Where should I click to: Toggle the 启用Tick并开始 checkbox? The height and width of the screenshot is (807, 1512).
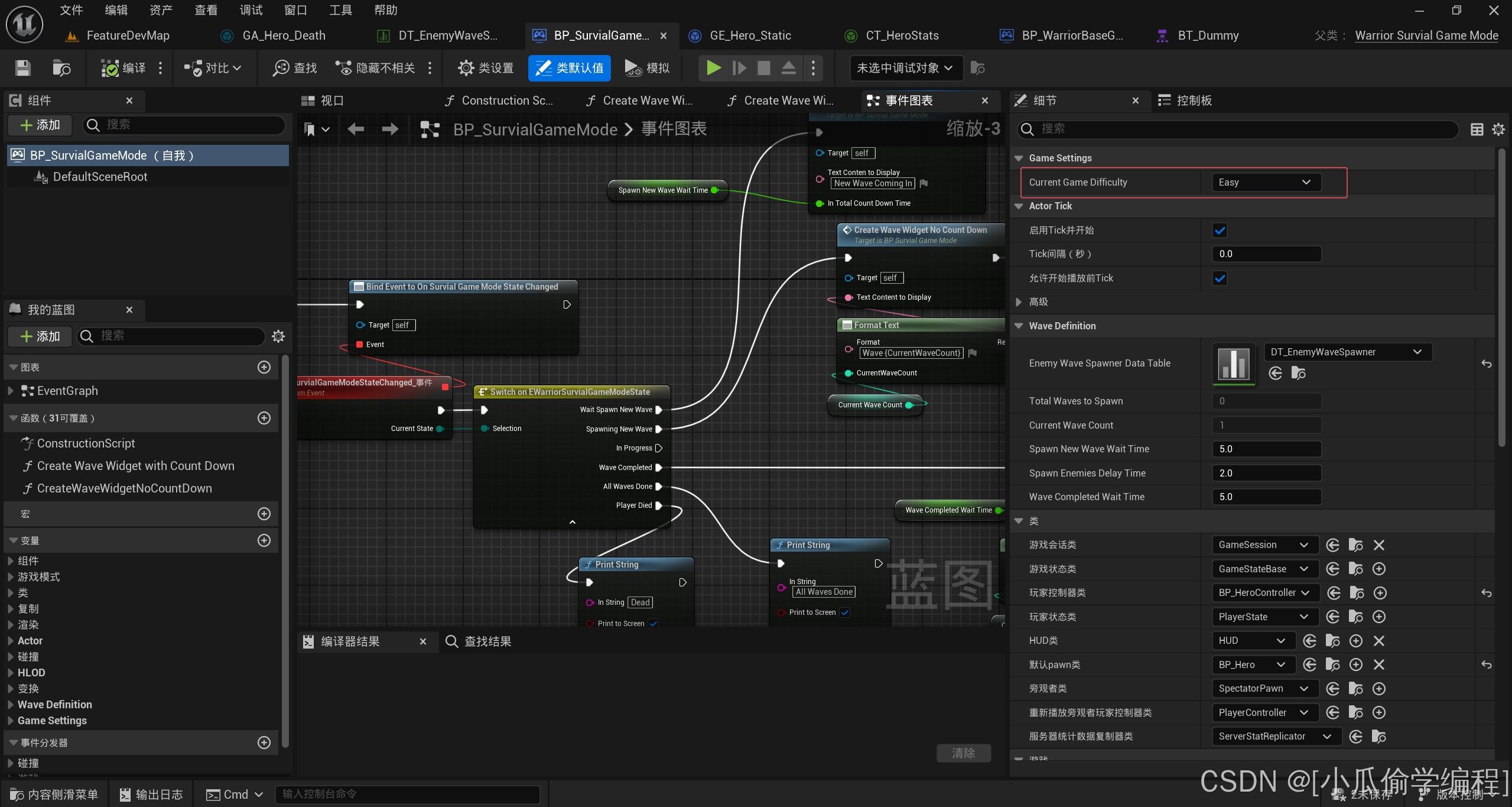tap(1220, 231)
